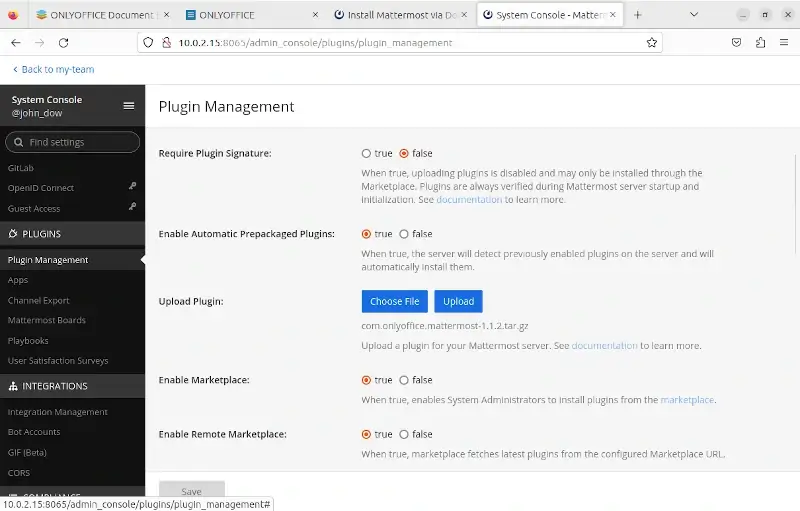Click the browser Back arrow
This screenshot has width=800, height=511.
pyautogui.click(x=16, y=43)
